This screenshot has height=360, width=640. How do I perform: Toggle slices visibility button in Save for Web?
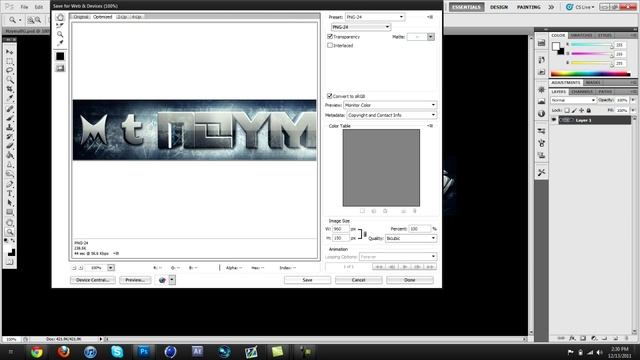coord(60,68)
